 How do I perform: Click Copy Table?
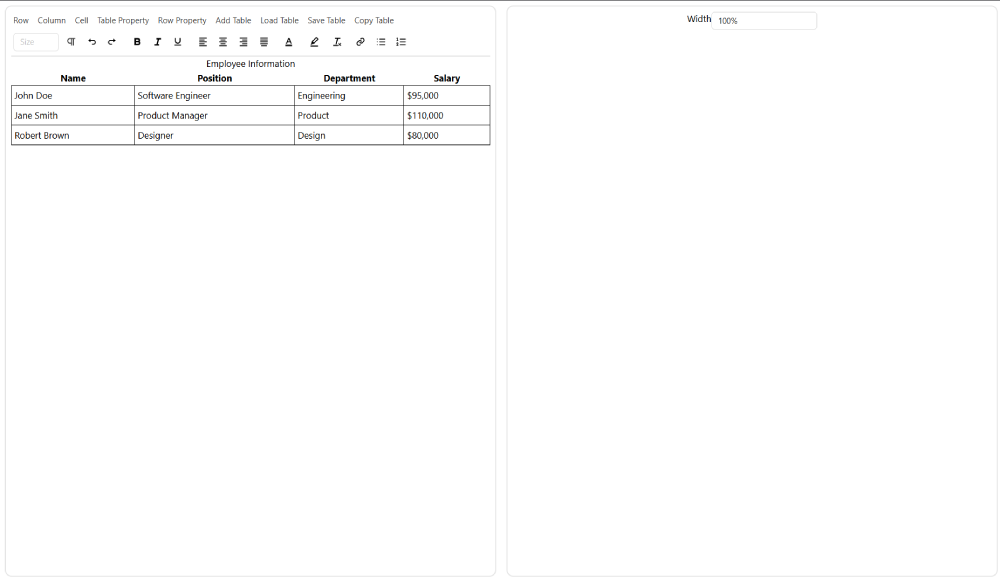click(x=374, y=20)
